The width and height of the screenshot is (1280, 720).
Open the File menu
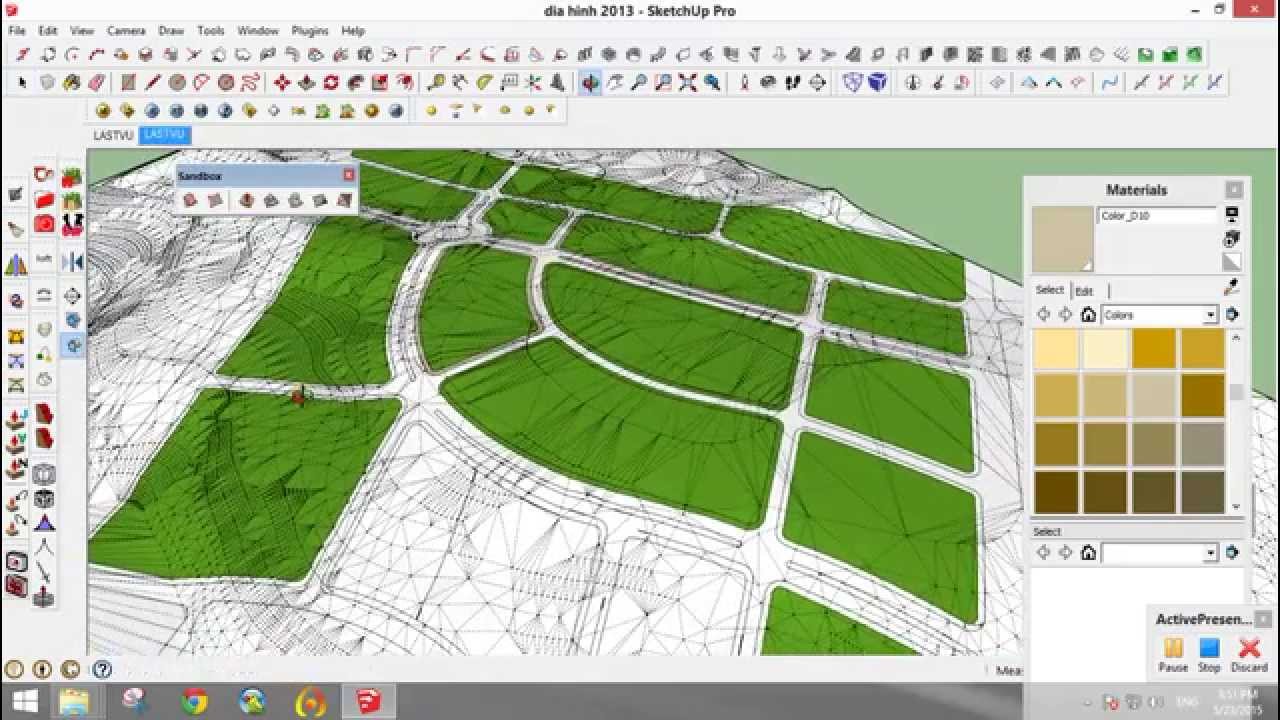[17, 31]
